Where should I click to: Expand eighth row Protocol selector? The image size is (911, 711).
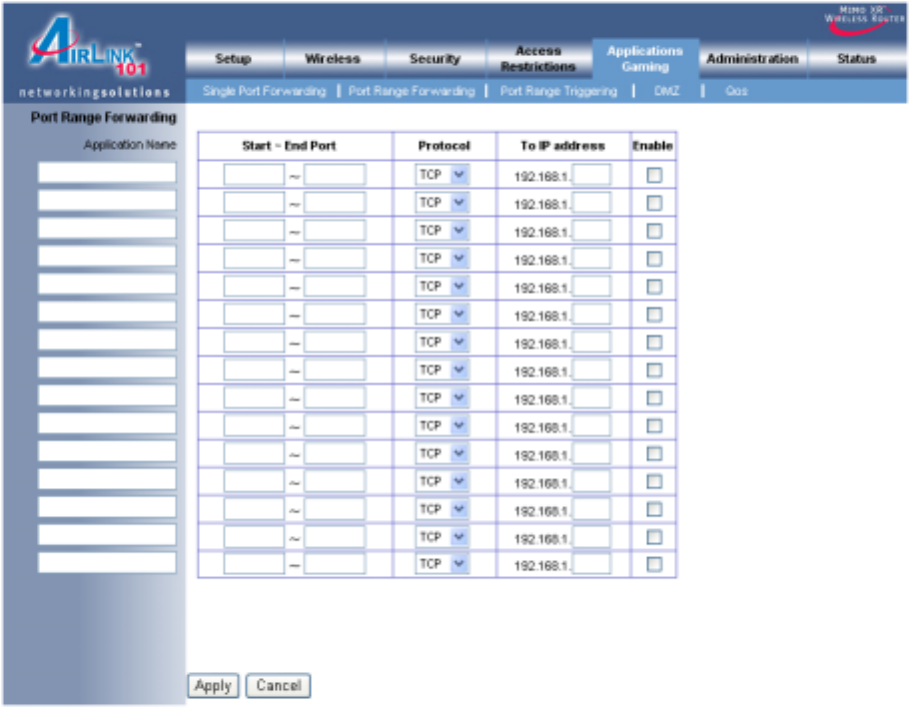click(x=442, y=369)
